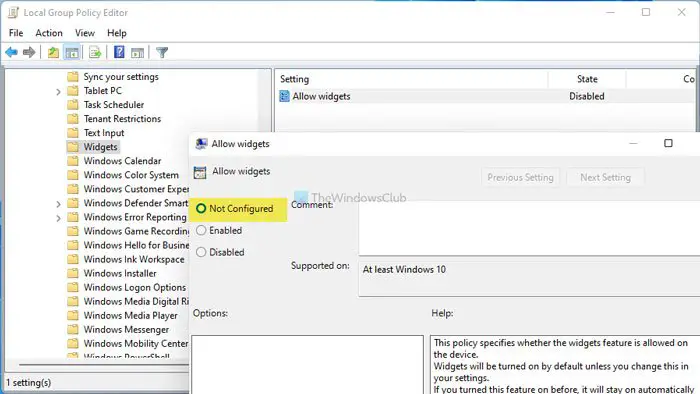
Task: Expand the Windows Error Reporting node
Action: pyautogui.click(x=58, y=218)
